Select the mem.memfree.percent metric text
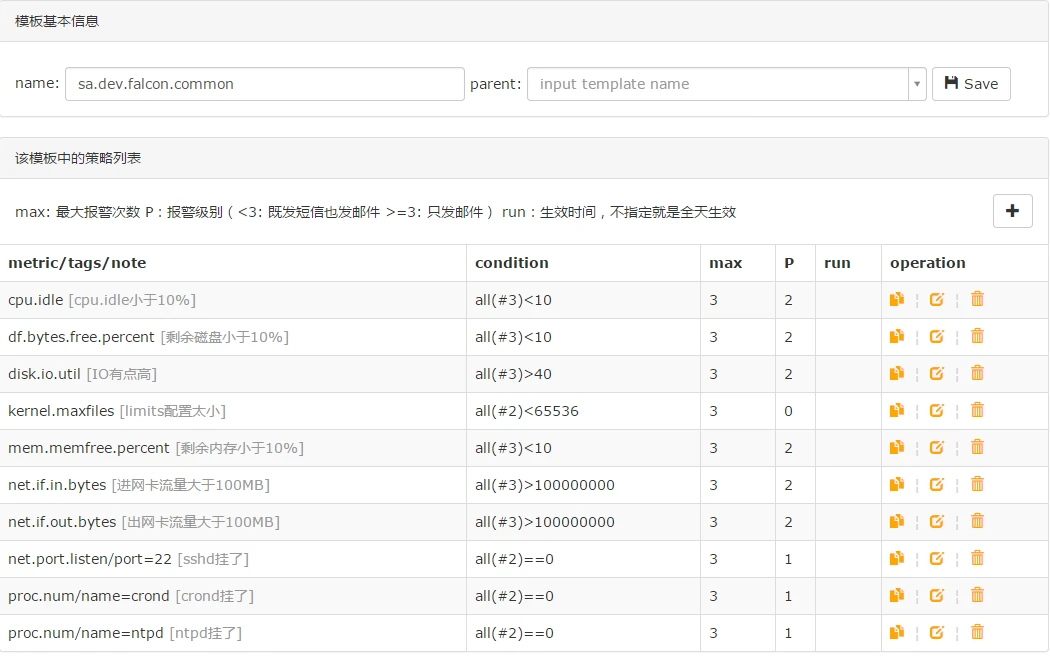 [88, 448]
